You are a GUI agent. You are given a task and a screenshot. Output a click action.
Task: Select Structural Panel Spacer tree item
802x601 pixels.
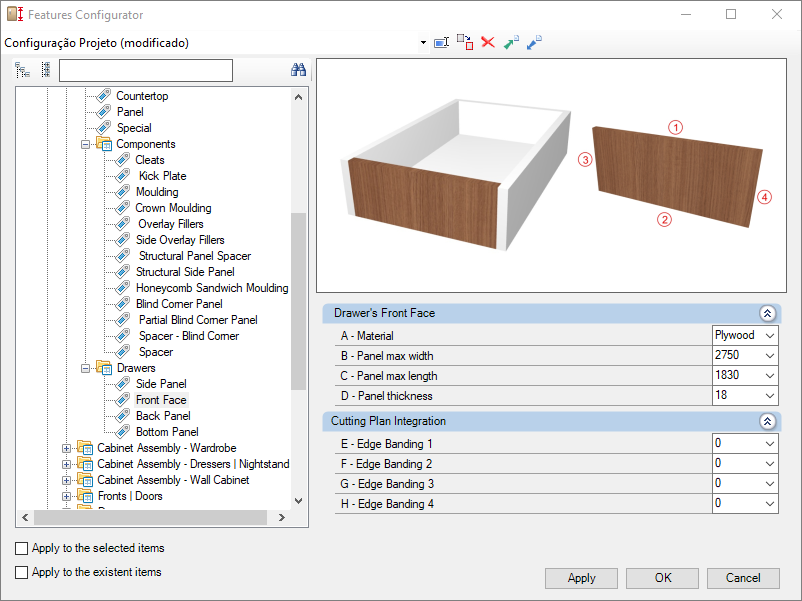(195, 256)
